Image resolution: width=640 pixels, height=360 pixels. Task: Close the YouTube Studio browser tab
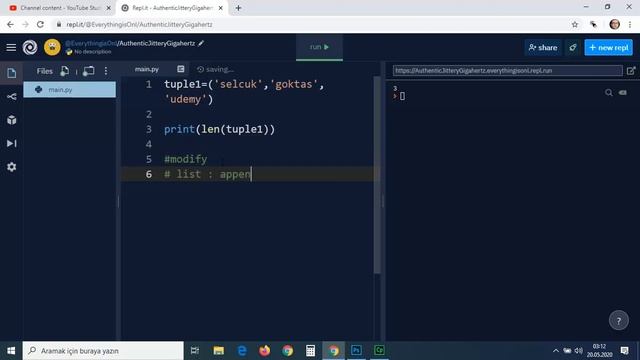click(109, 8)
